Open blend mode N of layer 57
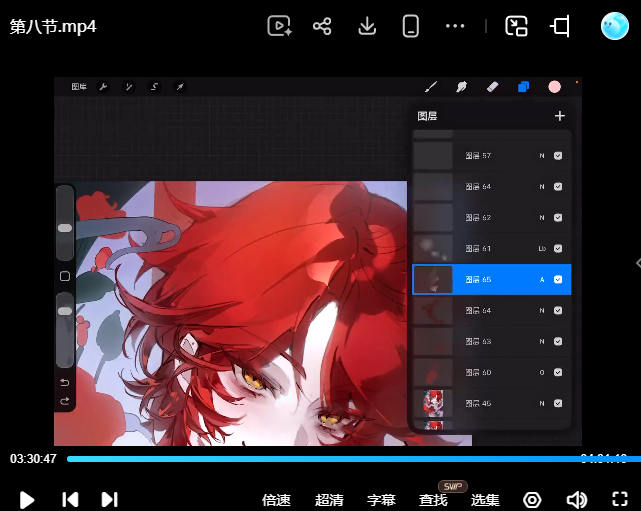The image size is (641, 511). [x=542, y=156]
